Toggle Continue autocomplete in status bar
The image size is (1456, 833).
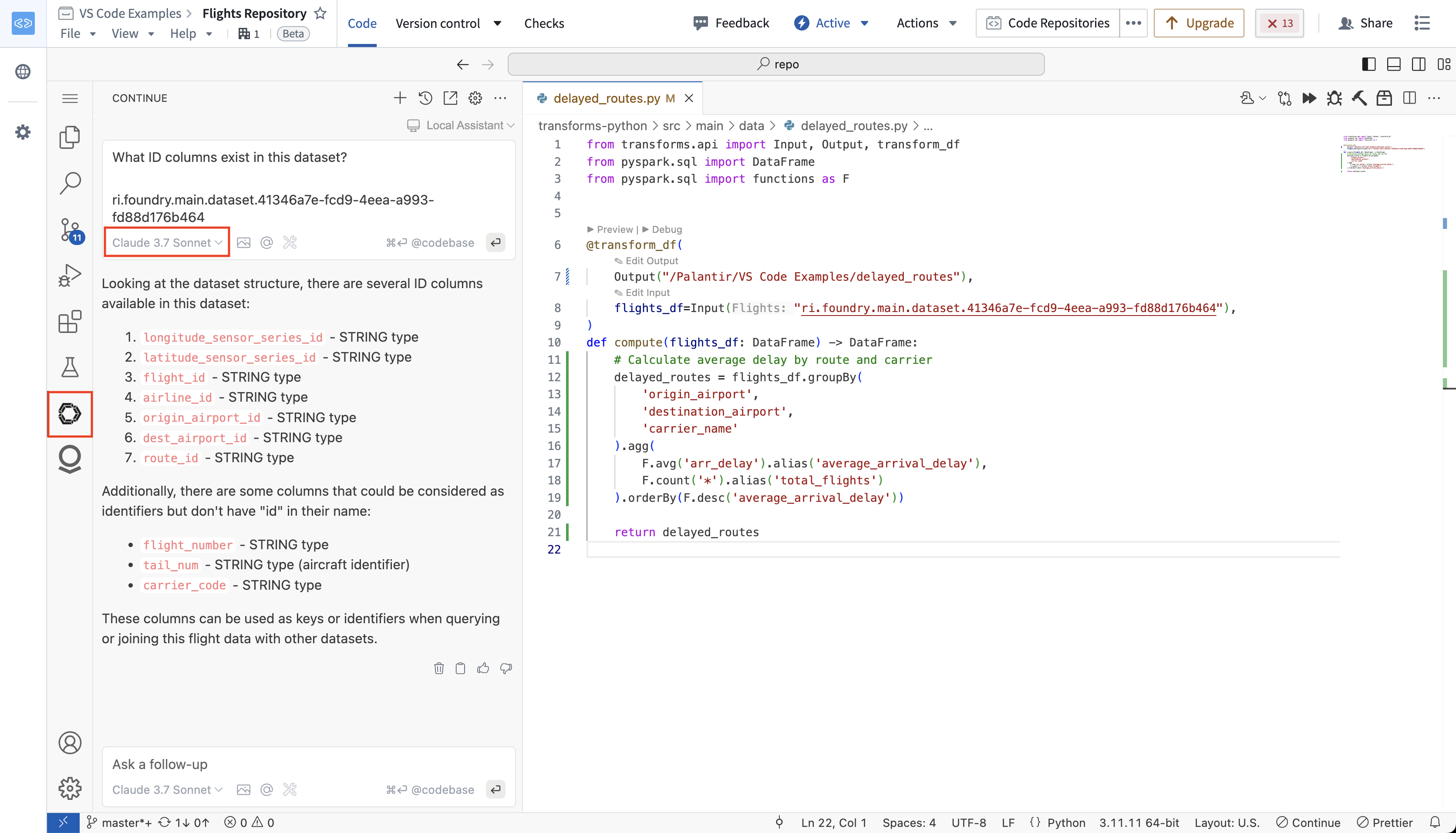1308,823
